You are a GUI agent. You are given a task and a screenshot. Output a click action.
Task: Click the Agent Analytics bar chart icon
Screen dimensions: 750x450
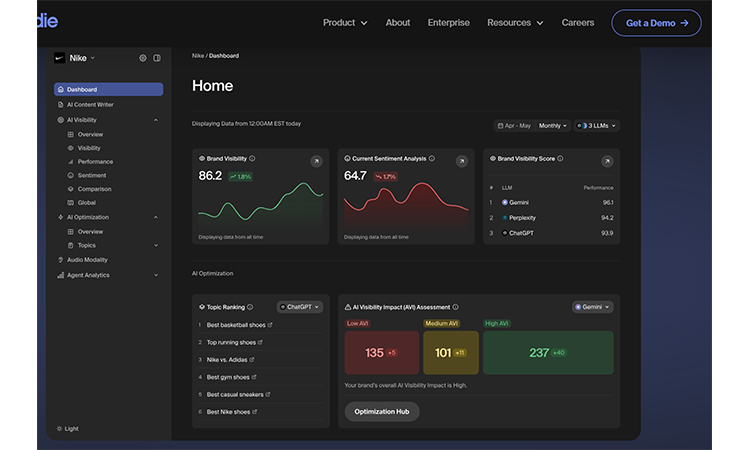click(x=60, y=275)
